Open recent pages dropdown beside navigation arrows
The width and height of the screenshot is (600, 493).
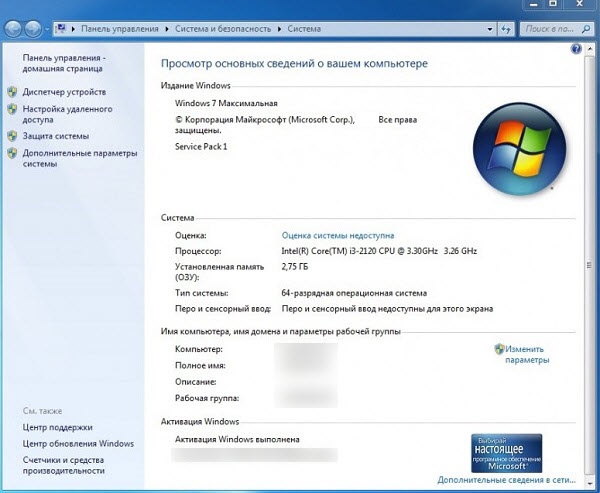[47, 29]
